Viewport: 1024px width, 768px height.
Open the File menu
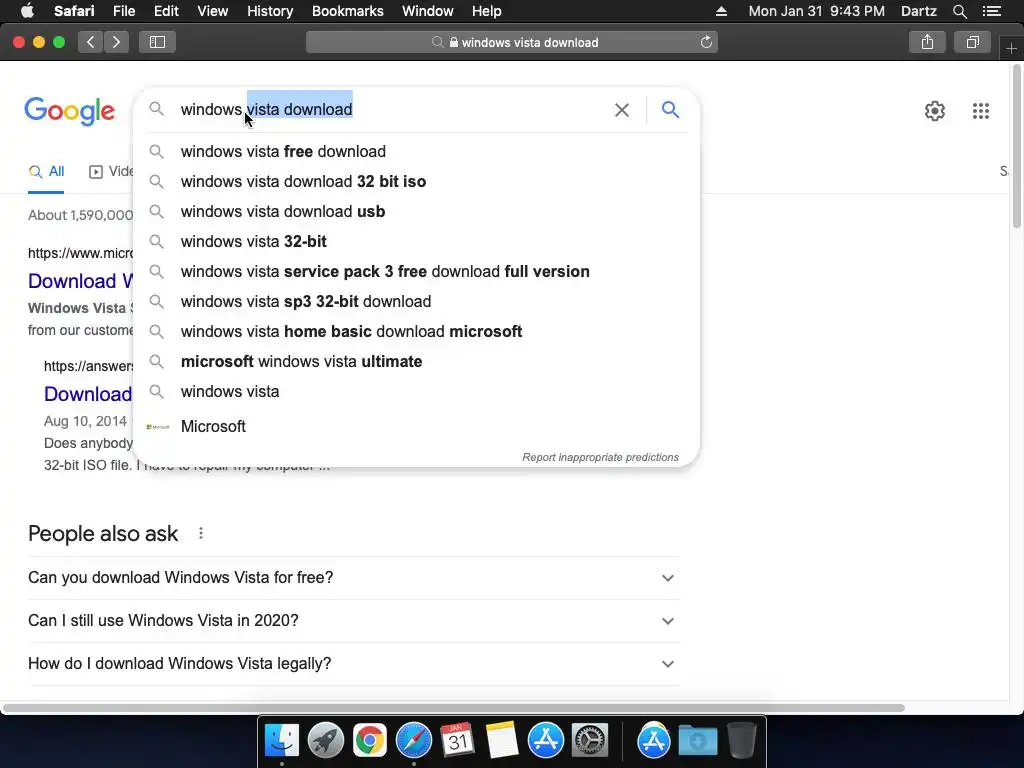tap(123, 11)
